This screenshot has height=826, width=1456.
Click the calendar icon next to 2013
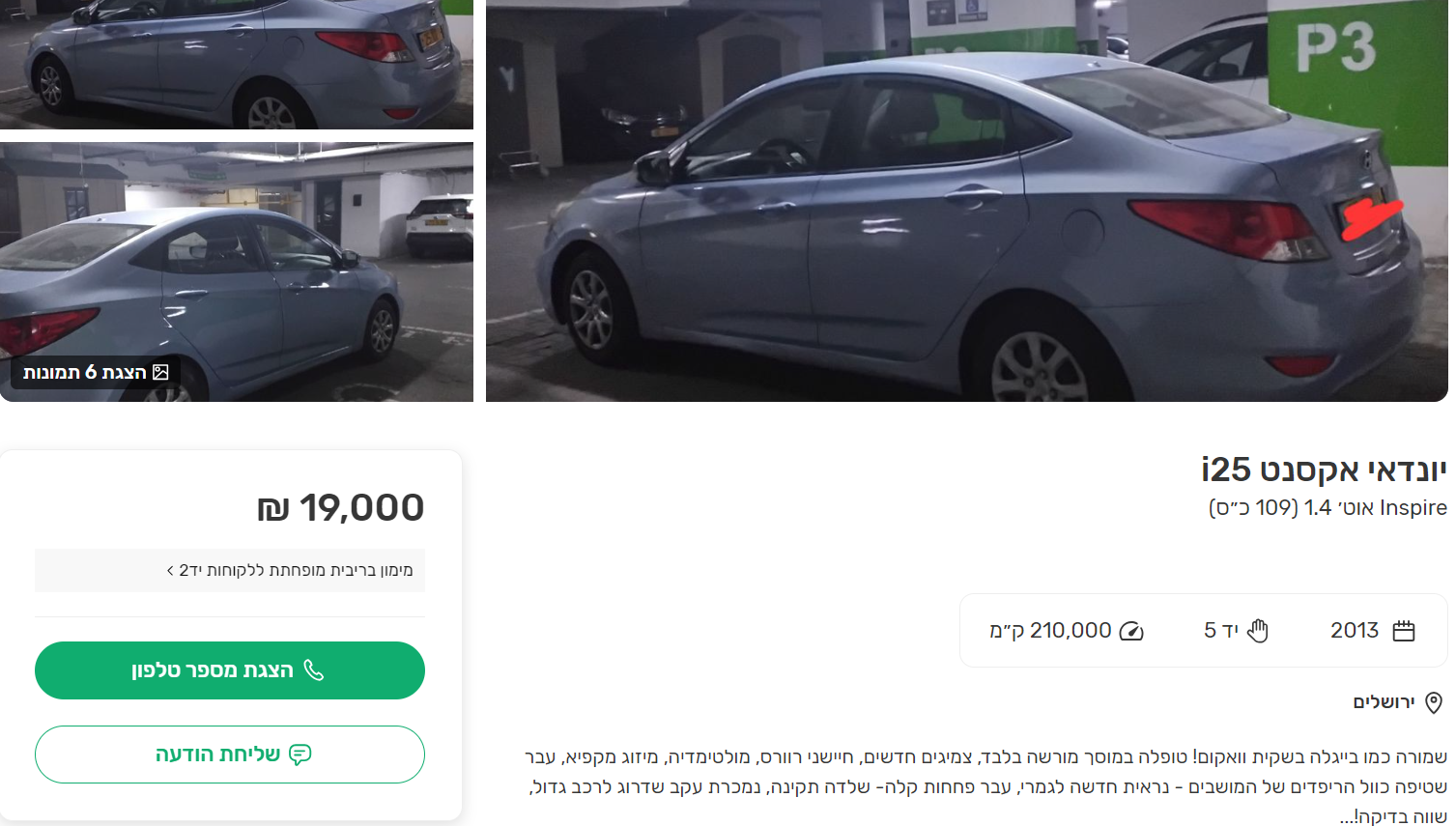pyautogui.click(x=1404, y=631)
